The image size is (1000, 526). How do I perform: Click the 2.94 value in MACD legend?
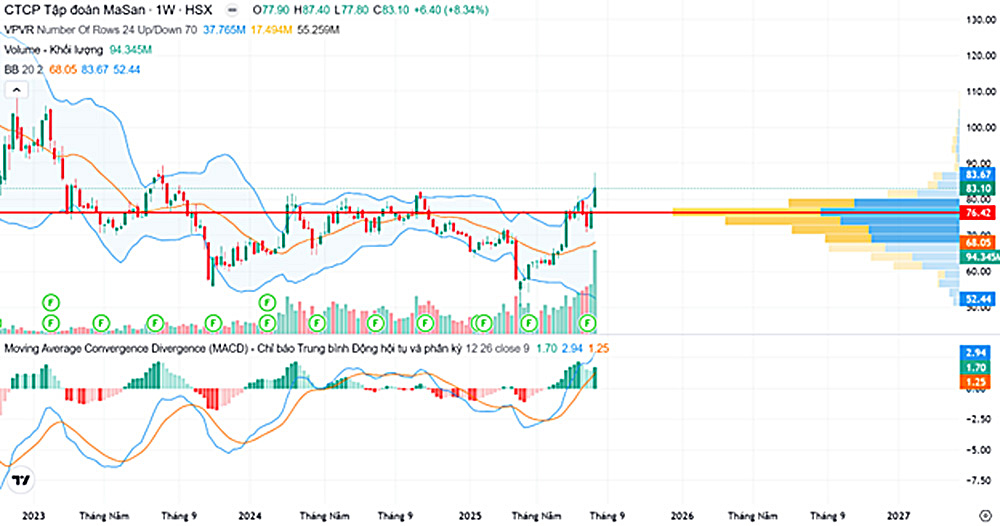pos(572,349)
